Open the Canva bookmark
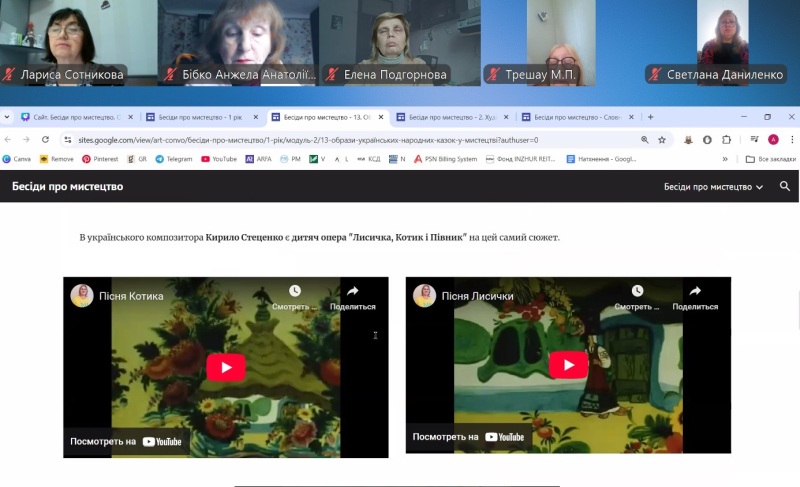 click(x=17, y=159)
